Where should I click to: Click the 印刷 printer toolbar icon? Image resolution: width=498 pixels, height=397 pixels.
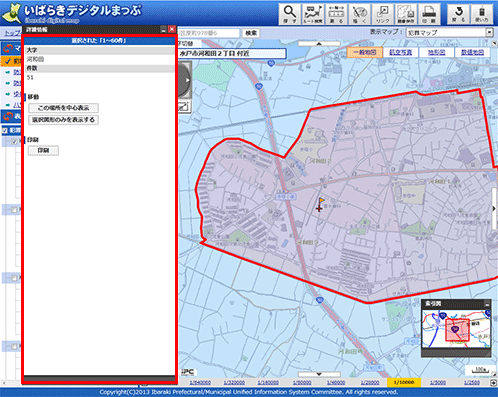429,14
